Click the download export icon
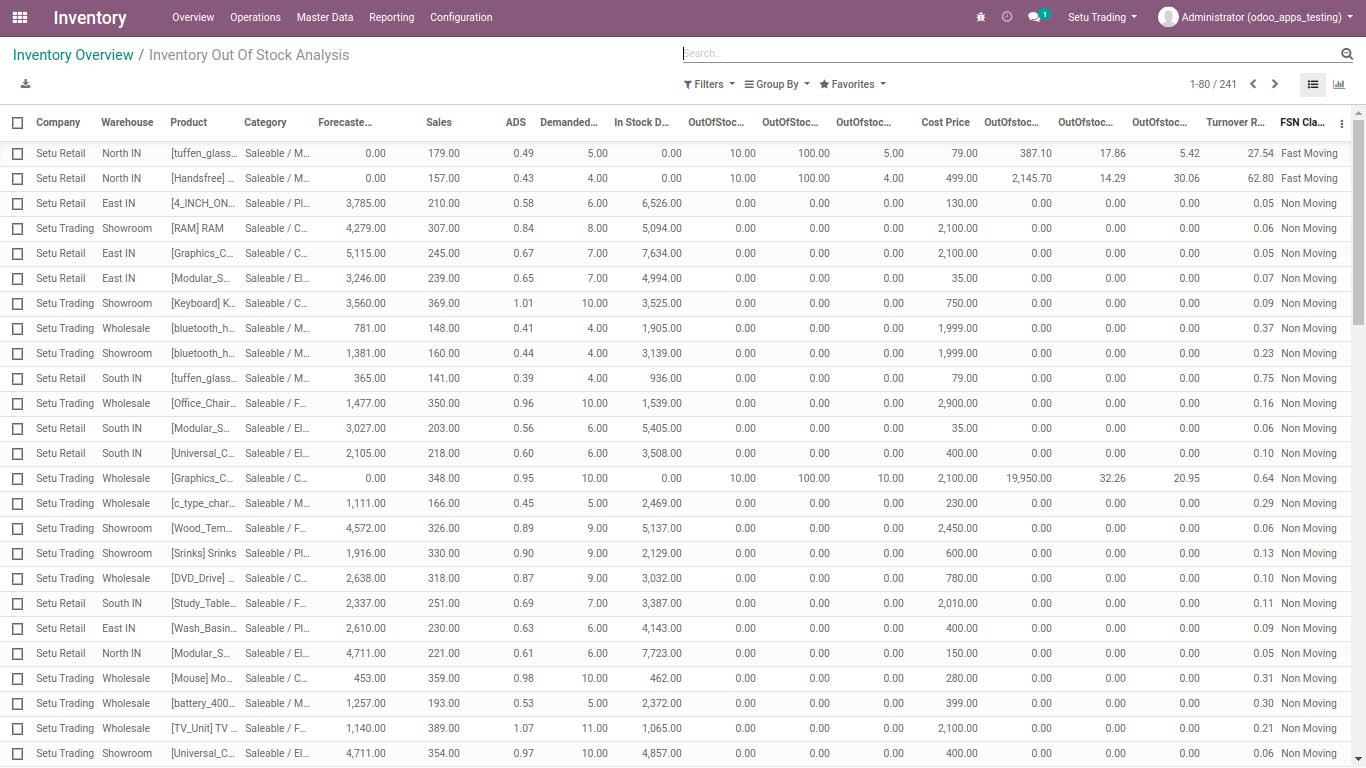Viewport: 1366px width, 768px height. [25, 84]
